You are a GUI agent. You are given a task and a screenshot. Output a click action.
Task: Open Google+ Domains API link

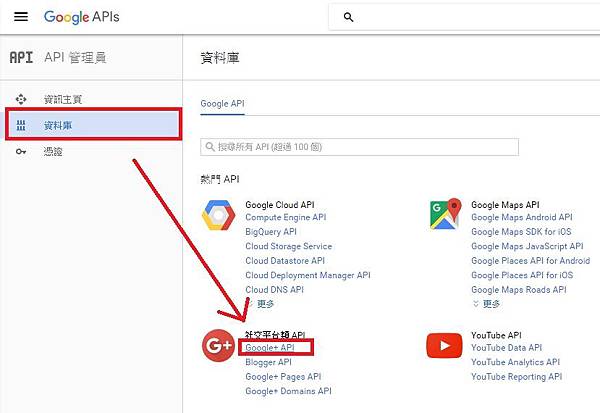tap(289, 391)
